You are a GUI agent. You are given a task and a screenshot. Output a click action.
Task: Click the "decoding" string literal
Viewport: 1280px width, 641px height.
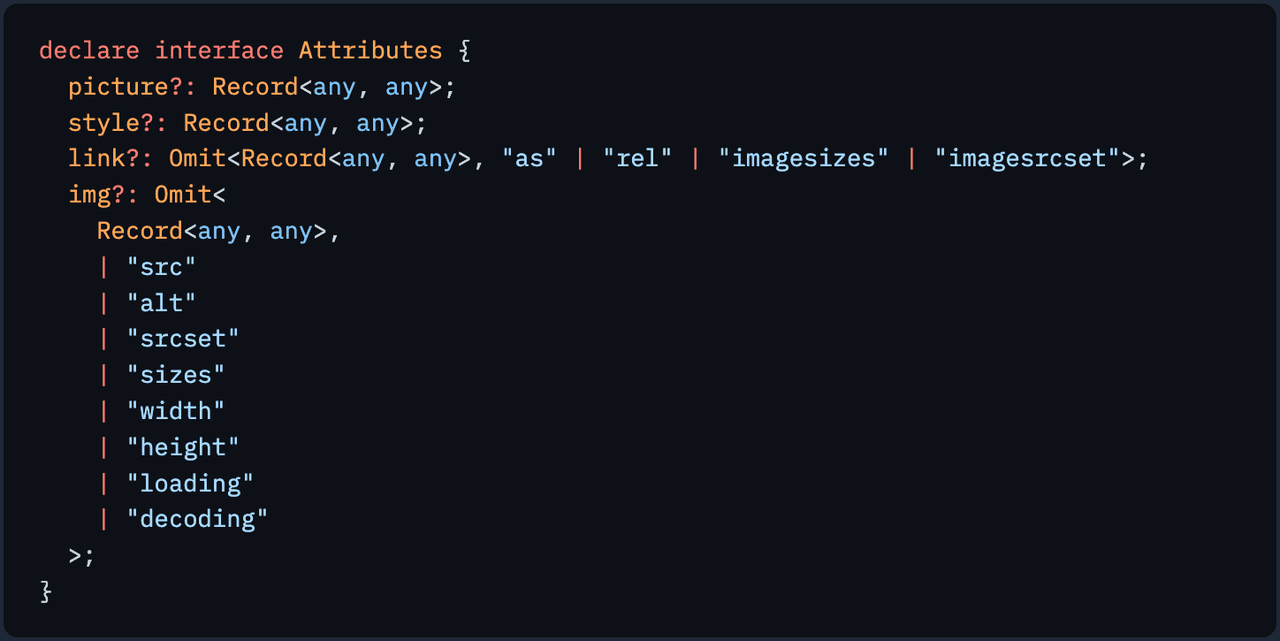coord(197,519)
